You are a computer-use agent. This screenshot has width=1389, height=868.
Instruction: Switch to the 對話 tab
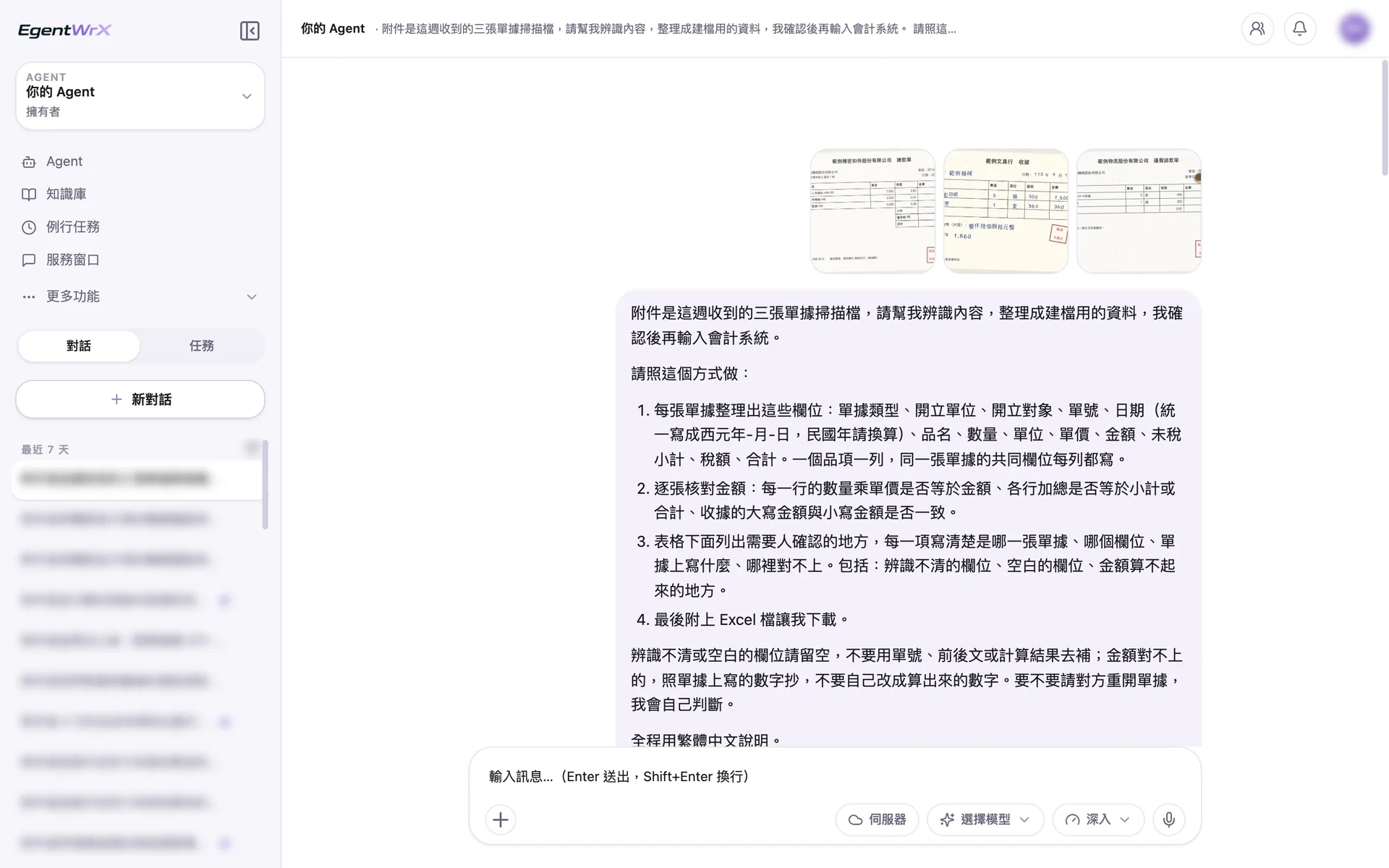[x=79, y=346]
